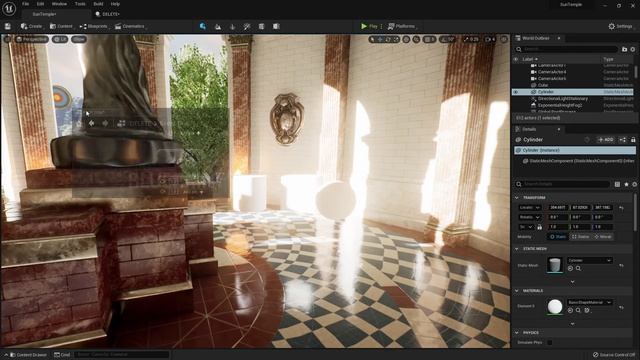The width and height of the screenshot is (640, 360).
Task: Reset Static Mesh to default arrow
Action: click(x=621, y=265)
